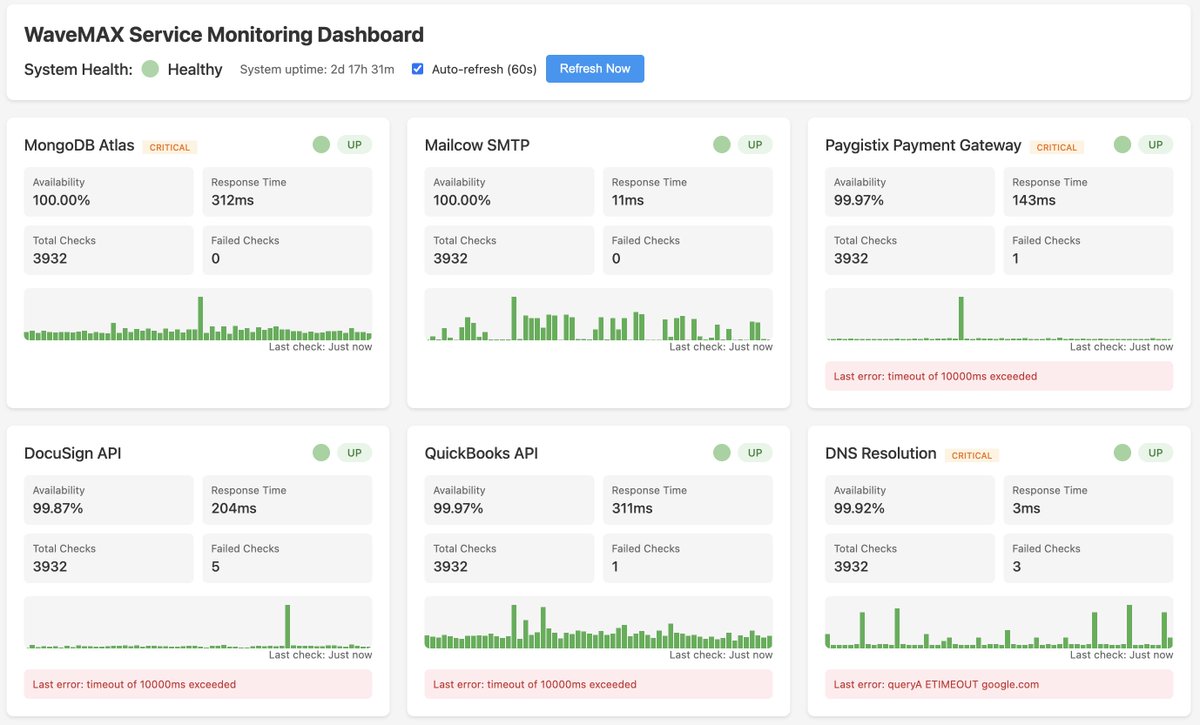
Task: Select the MongoDB Atlas card title
Action: click(79, 145)
